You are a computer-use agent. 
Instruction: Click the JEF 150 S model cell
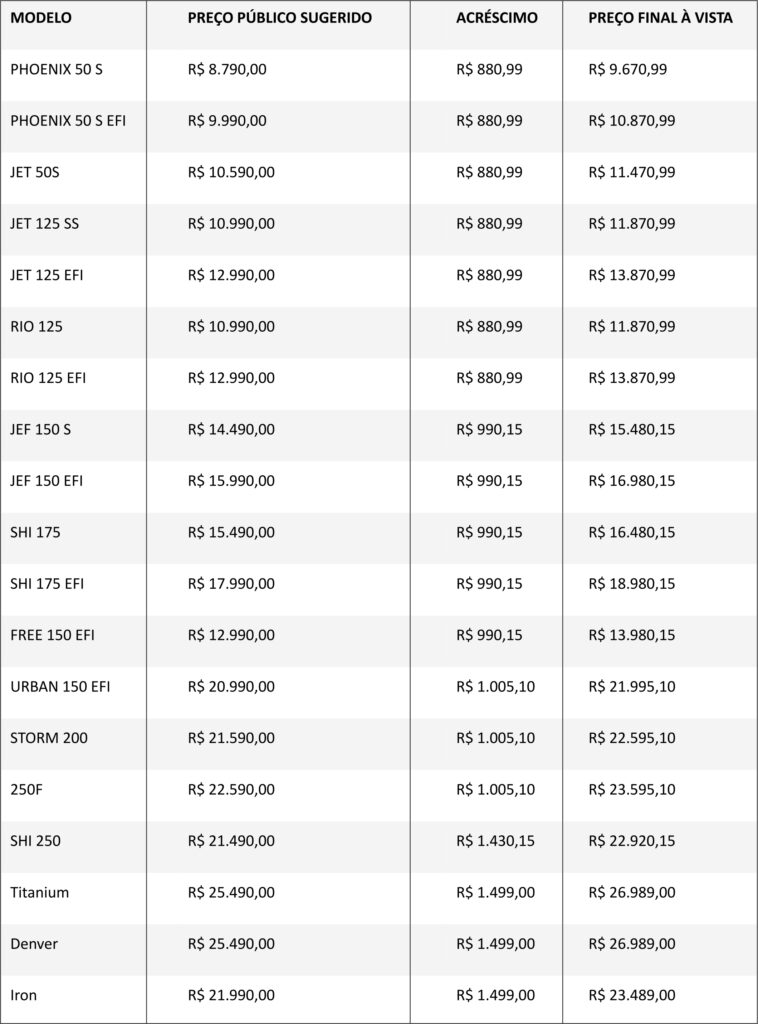click(x=40, y=429)
